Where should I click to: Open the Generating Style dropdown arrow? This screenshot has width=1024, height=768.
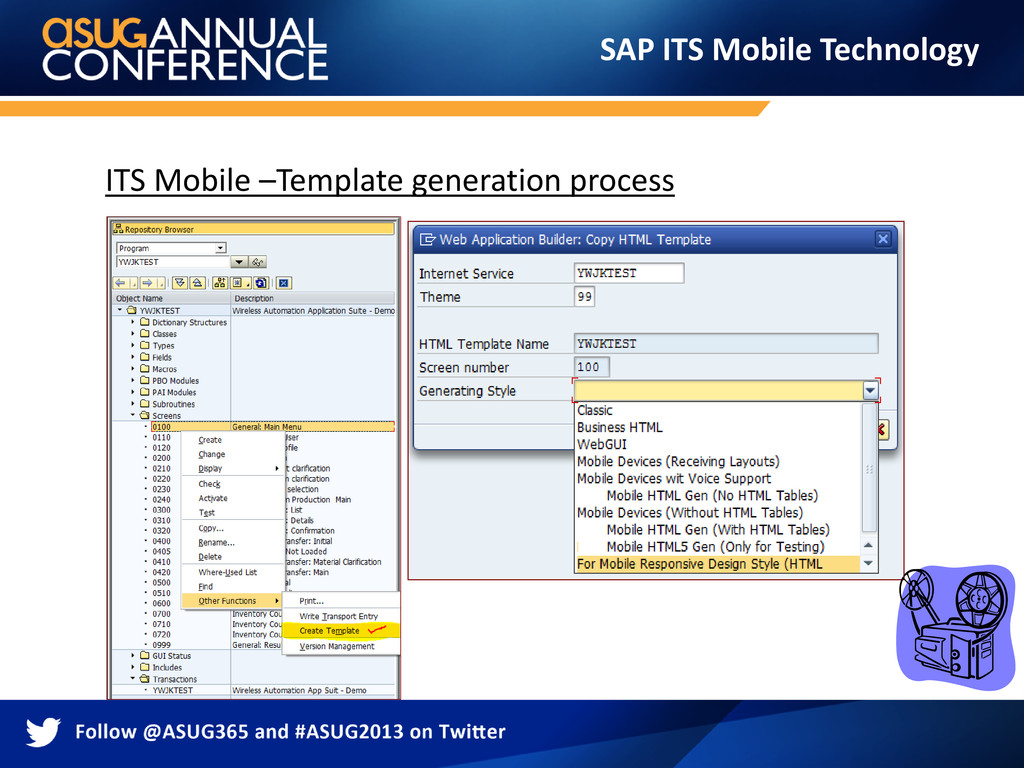(870, 391)
